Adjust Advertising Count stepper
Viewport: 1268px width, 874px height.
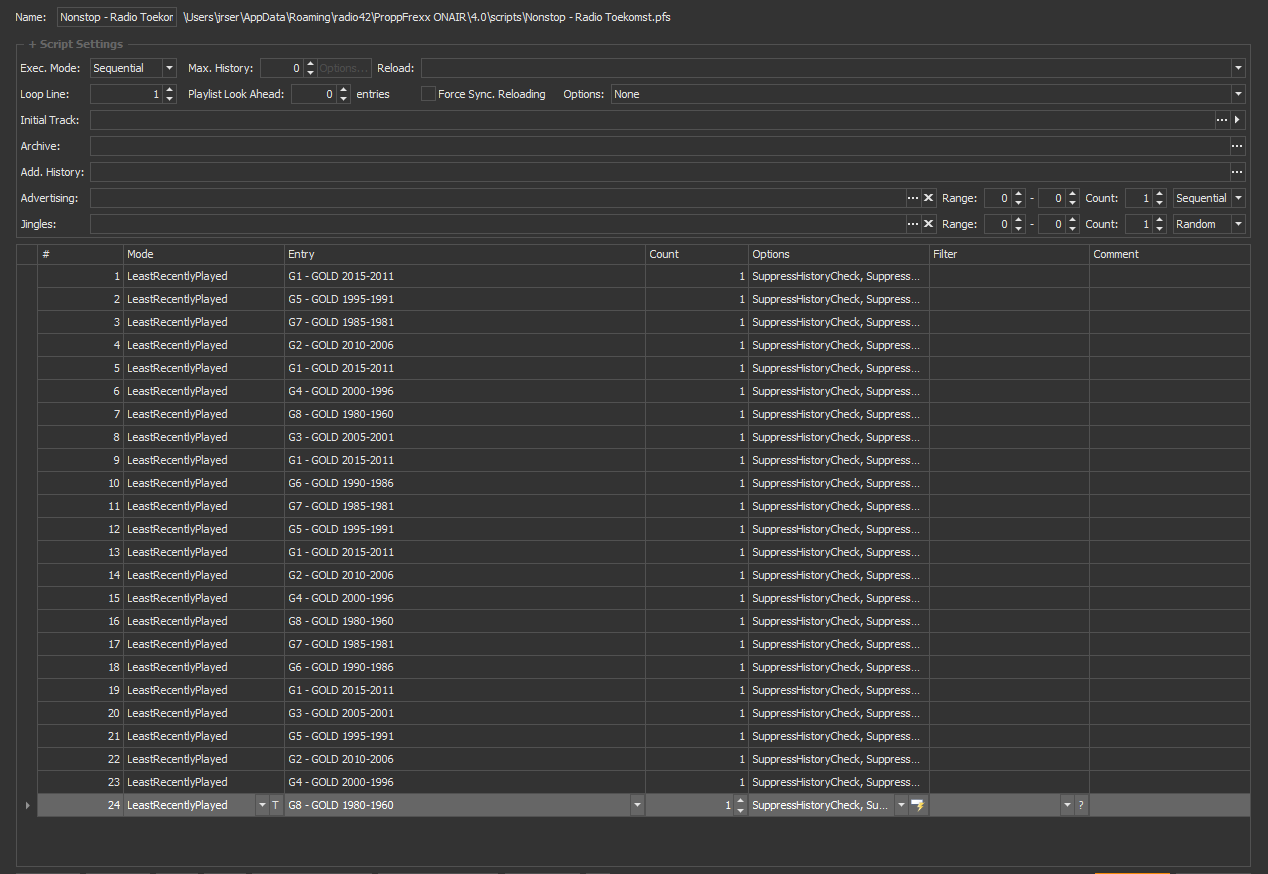pyautogui.click(x=1159, y=198)
